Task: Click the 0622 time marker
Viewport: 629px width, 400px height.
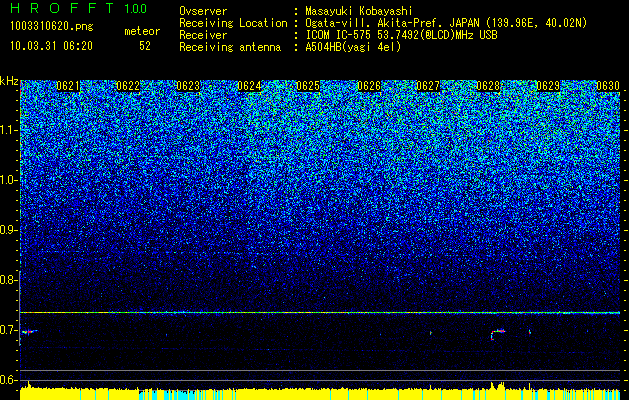Action: pos(128,86)
